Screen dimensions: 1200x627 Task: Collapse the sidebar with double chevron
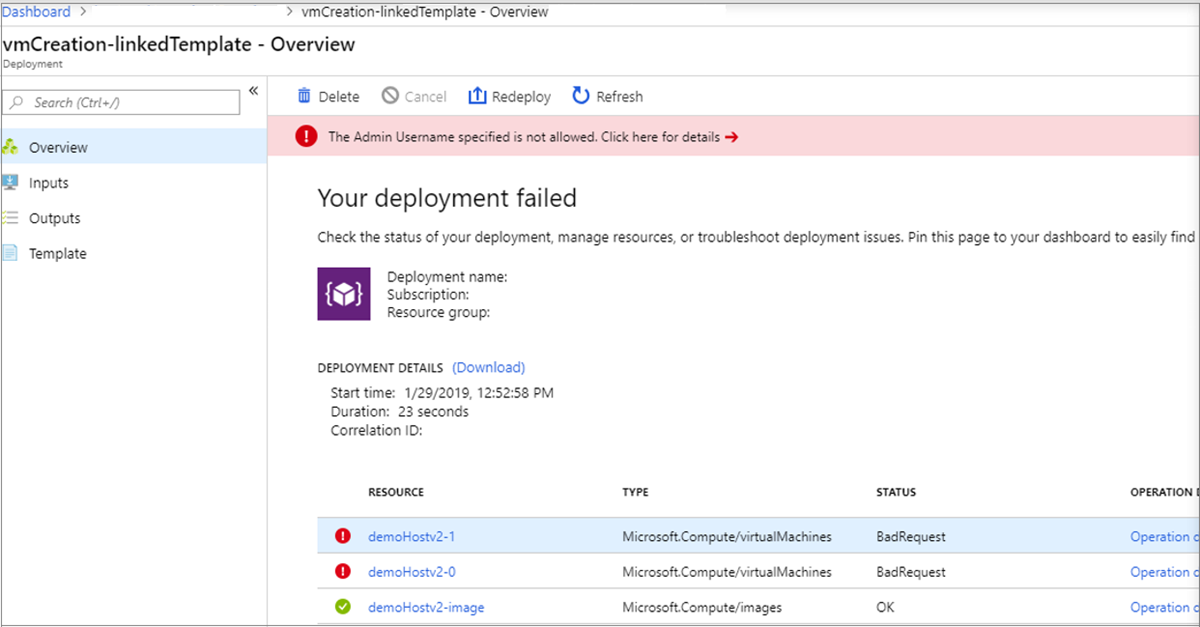[254, 91]
